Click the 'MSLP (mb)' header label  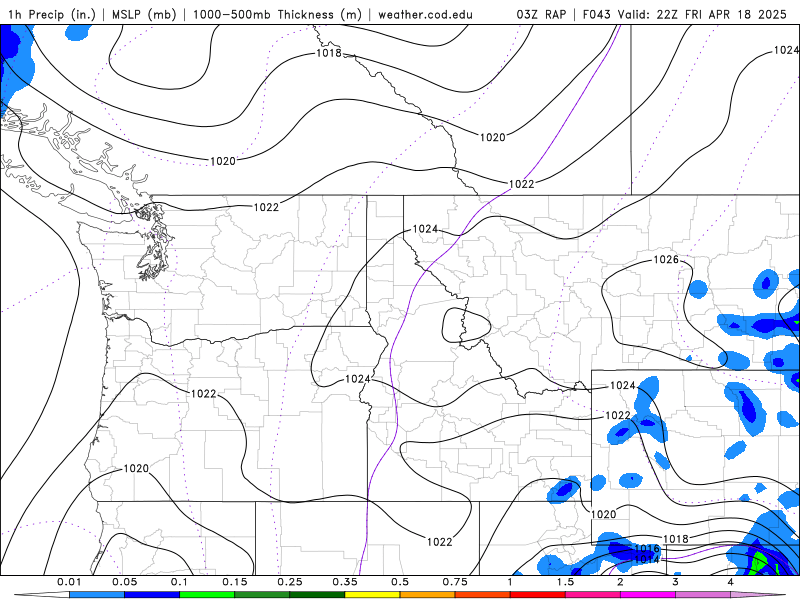[144, 14]
